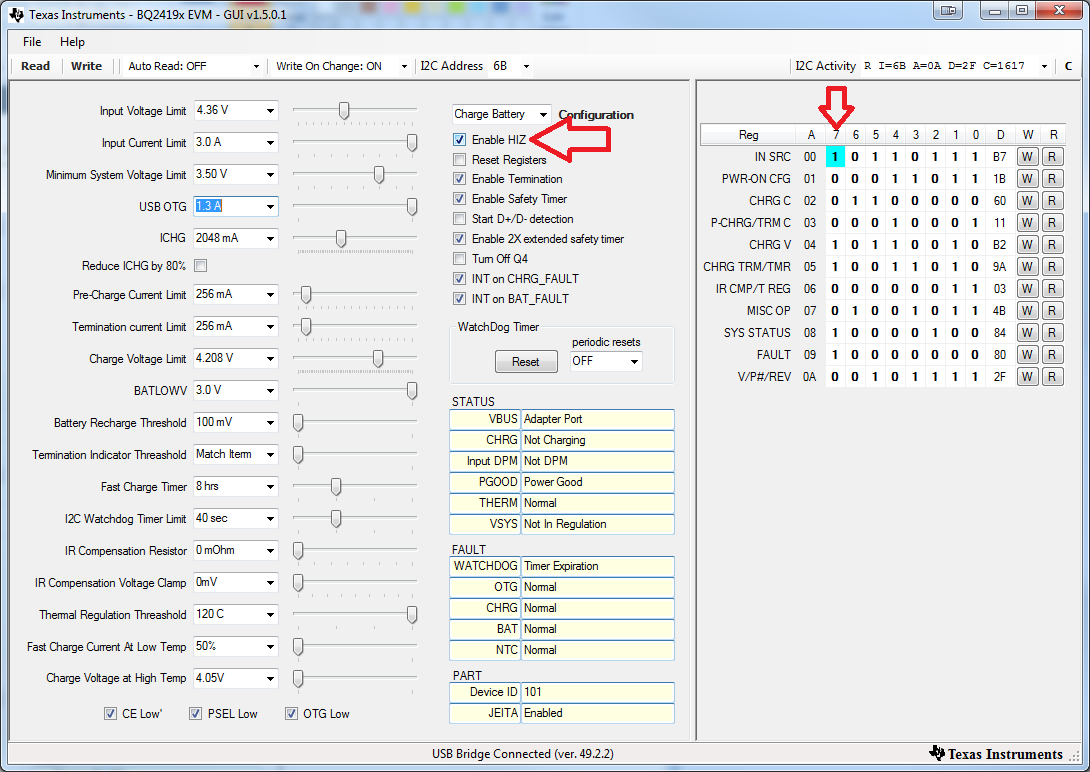The width and height of the screenshot is (1090, 772).
Task: Click the Charge Voltage Limit slider handle
Action: point(378,359)
